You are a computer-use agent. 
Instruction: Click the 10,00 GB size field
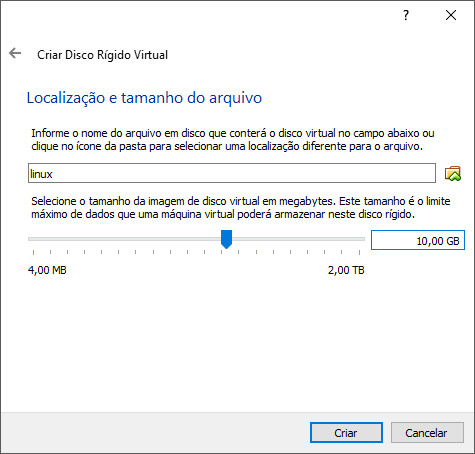(418, 240)
